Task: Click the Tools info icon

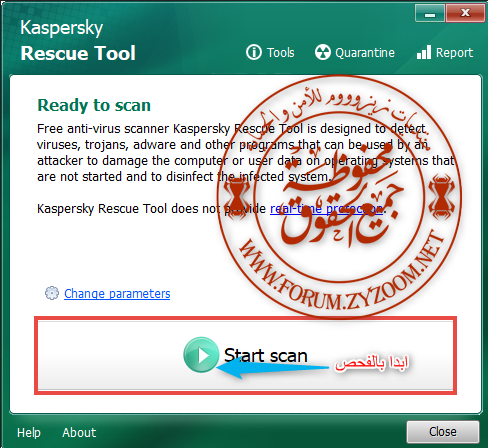Action: point(254,52)
